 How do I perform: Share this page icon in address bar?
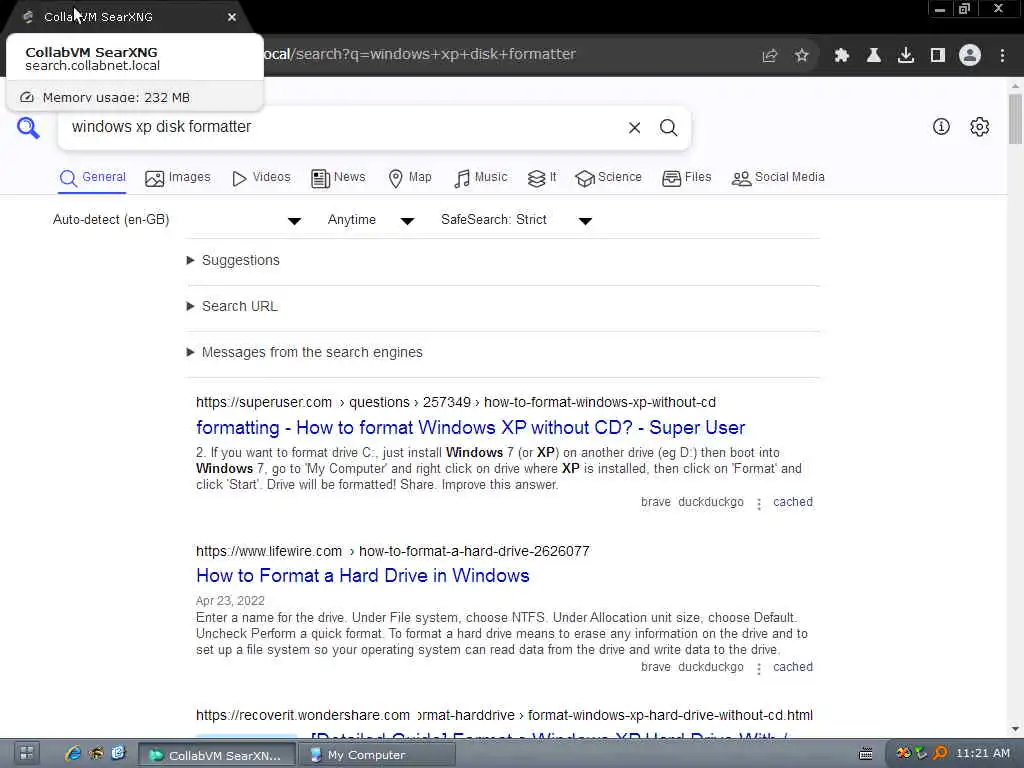point(769,56)
